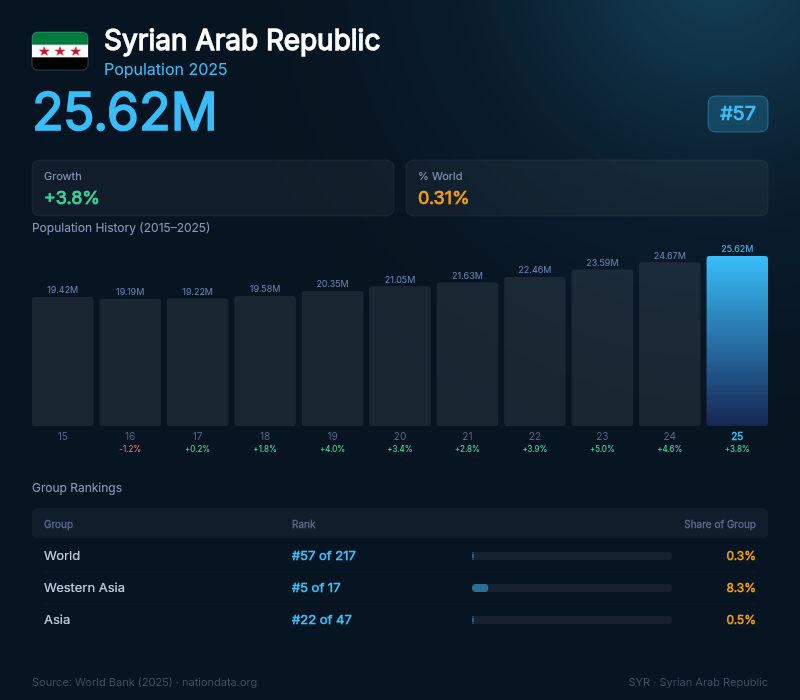800x700 pixels.
Task: Click the Syrian Arab Republic title
Action: tap(242, 40)
